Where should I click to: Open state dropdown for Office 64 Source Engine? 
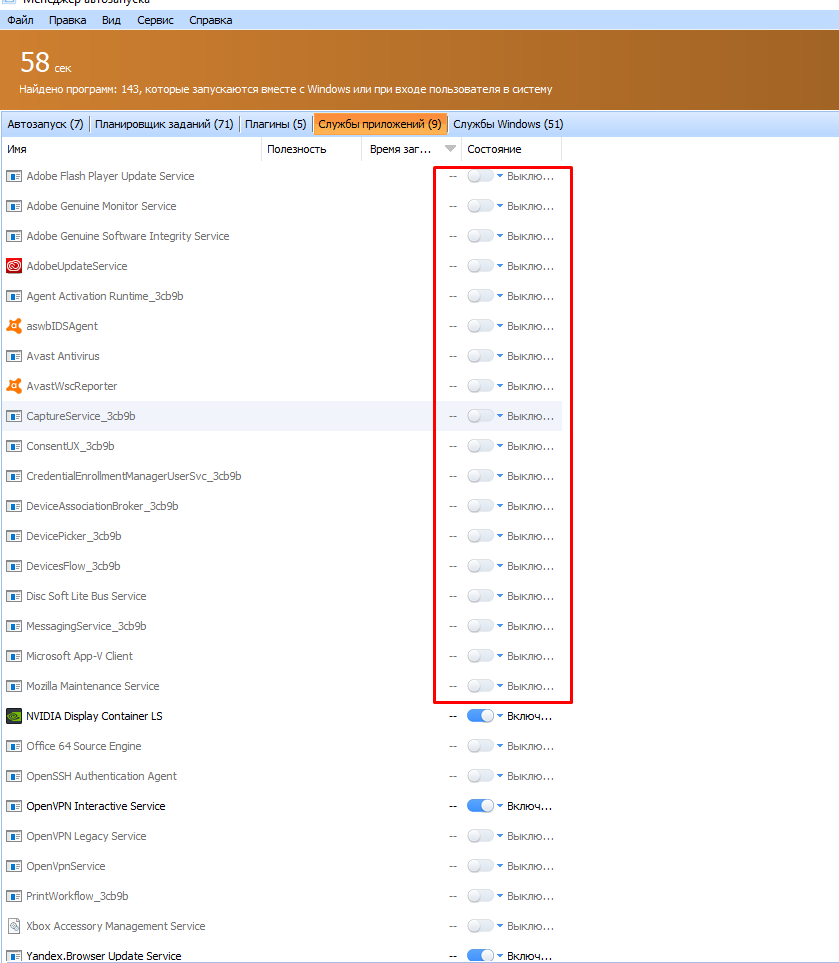coord(500,746)
